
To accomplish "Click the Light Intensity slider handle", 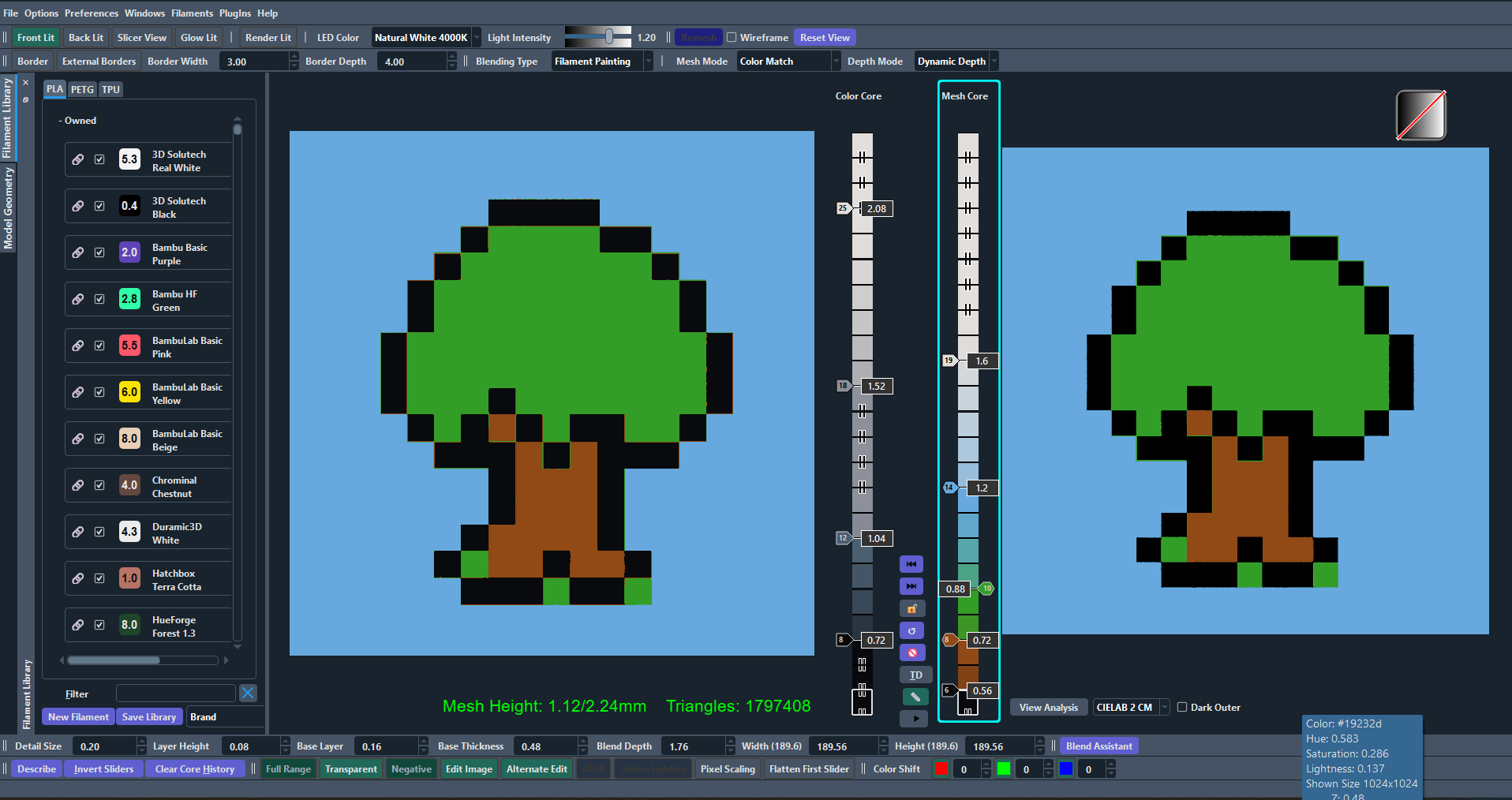I will [x=609, y=37].
